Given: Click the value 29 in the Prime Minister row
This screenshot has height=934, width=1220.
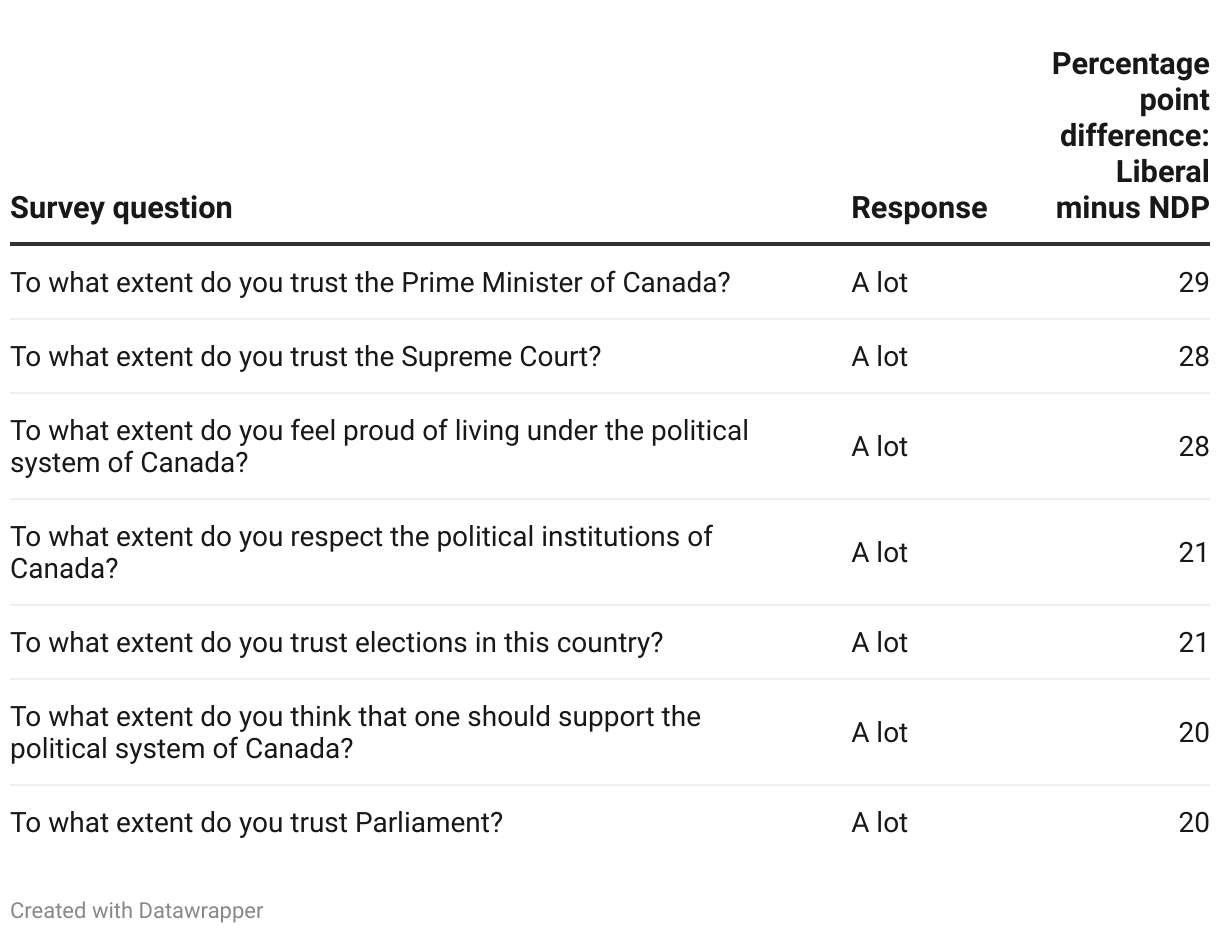Looking at the screenshot, I should (1194, 283).
